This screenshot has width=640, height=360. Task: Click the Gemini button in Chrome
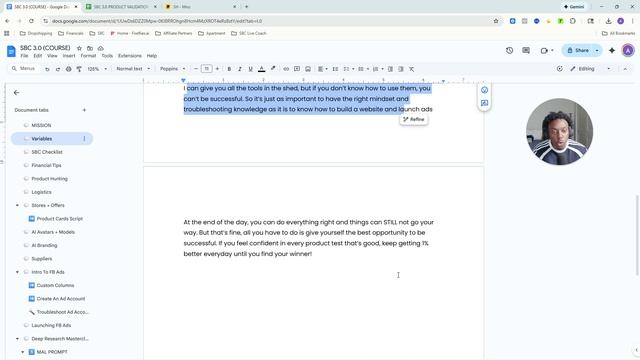pyautogui.click(x=574, y=7)
